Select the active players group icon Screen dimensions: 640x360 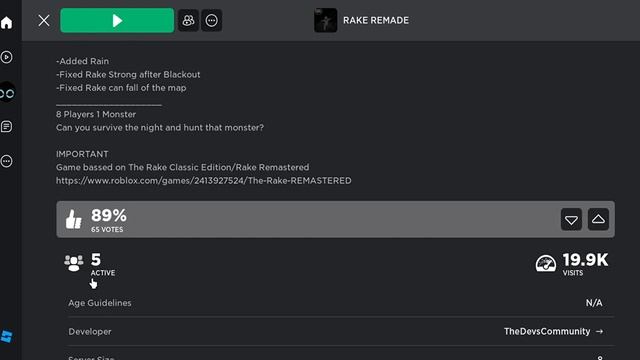(74, 263)
